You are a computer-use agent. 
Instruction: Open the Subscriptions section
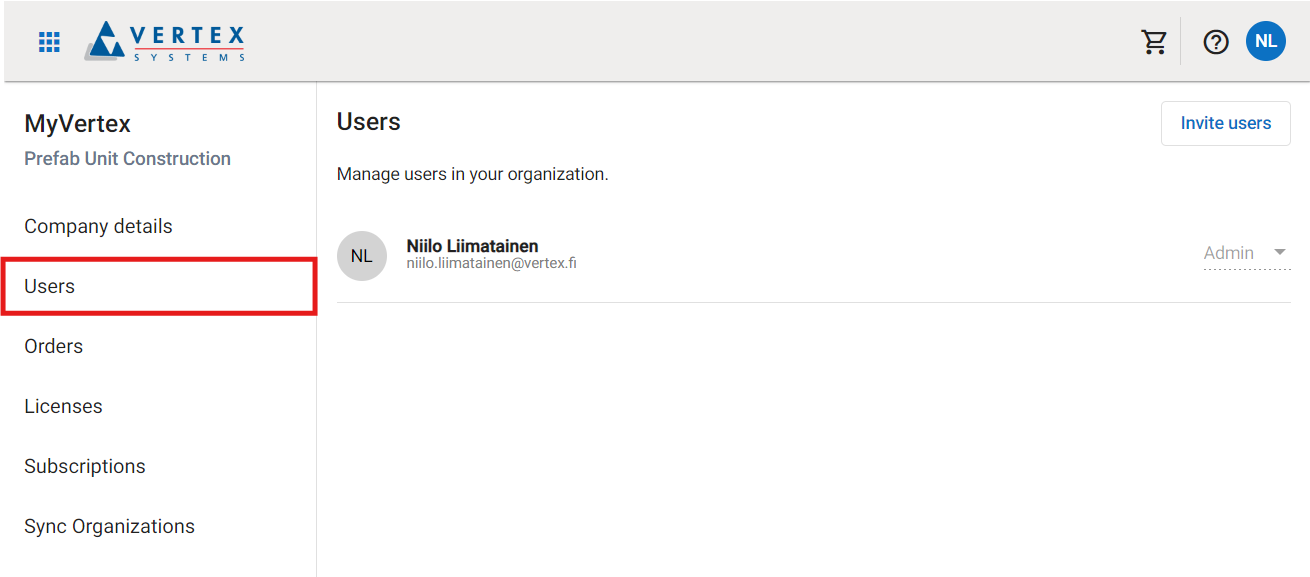point(85,466)
